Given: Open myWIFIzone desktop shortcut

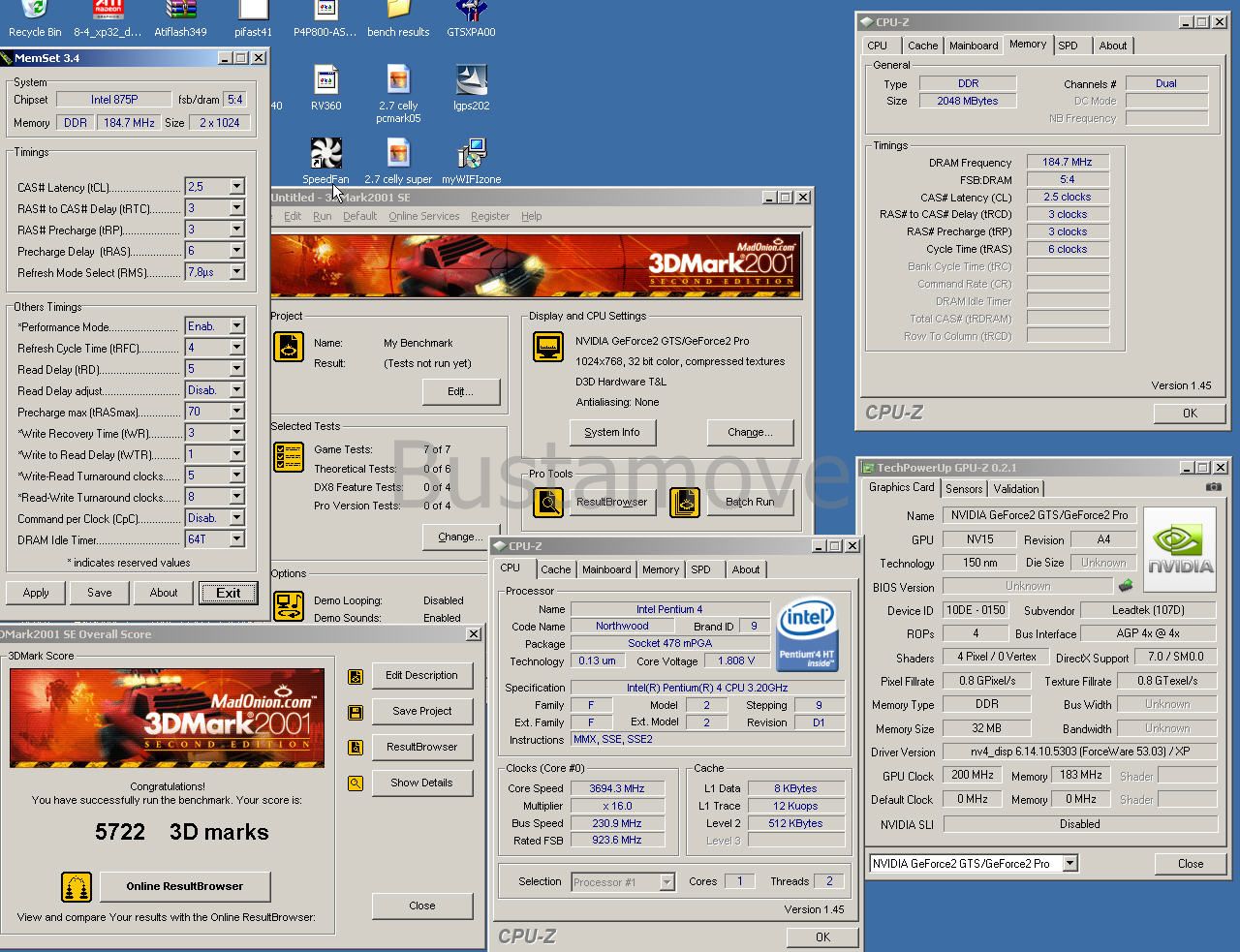Looking at the screenshot, I should (471, 161).
